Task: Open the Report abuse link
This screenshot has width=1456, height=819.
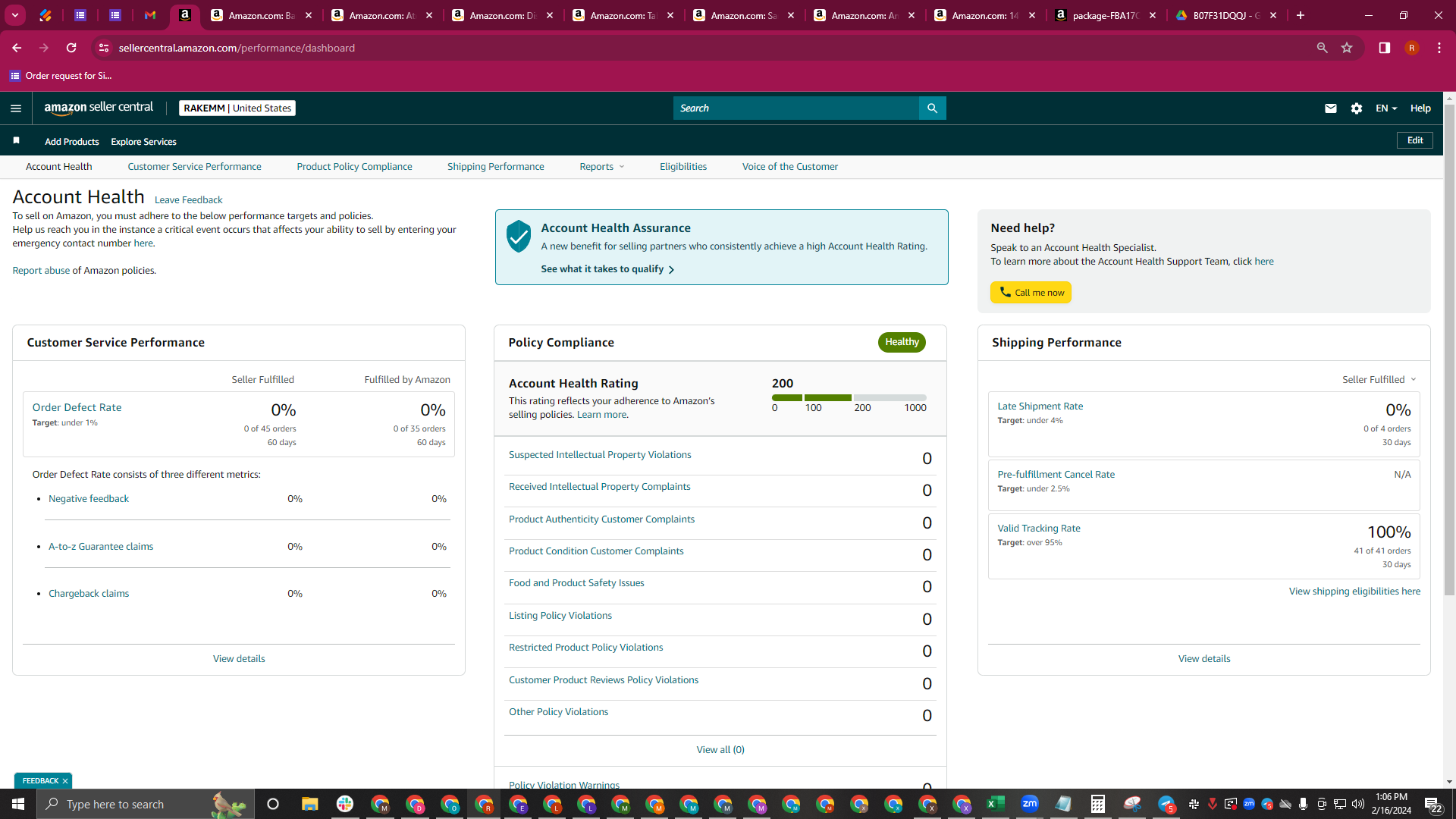Action: (41, 271)
